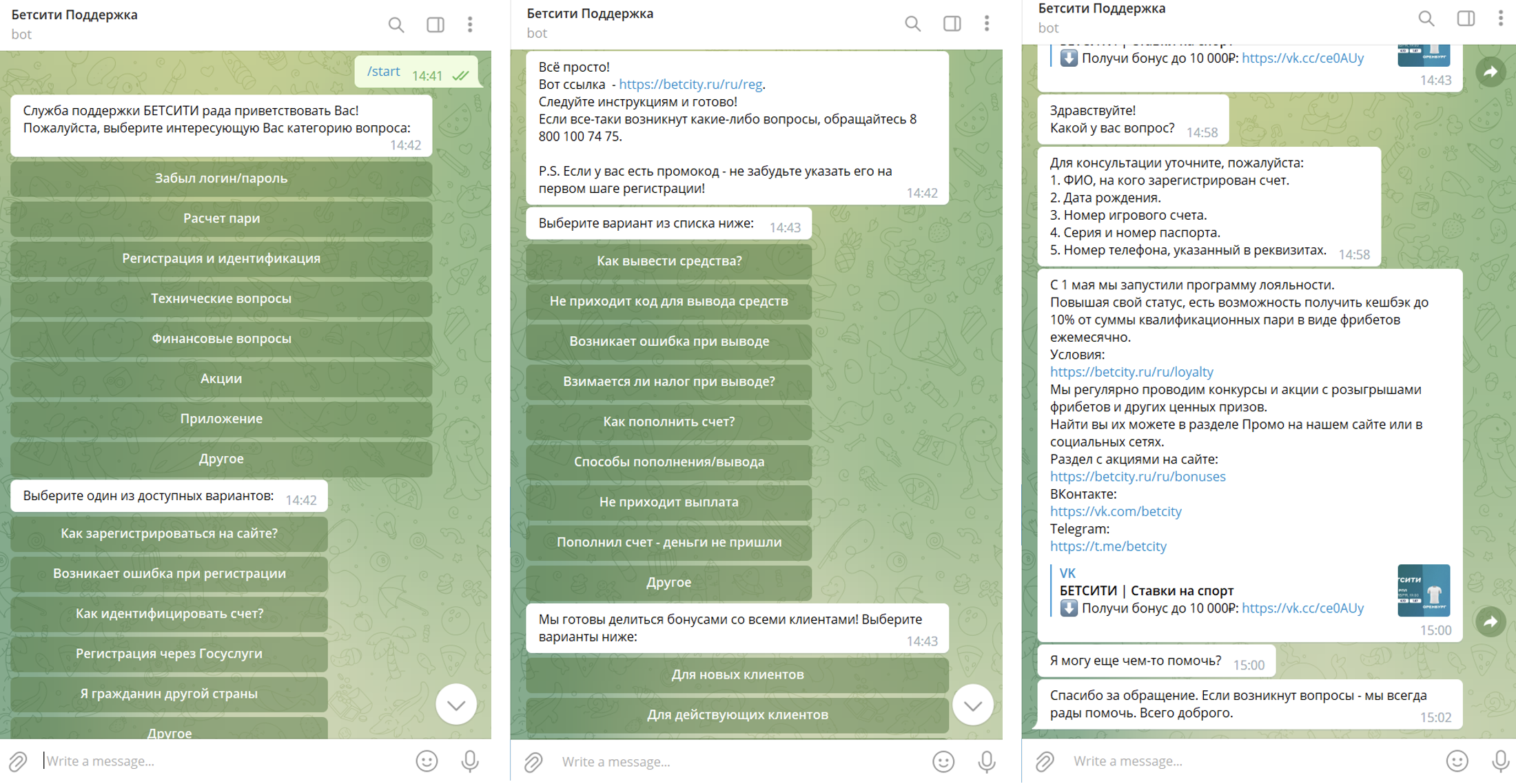The height and width of the screenshot is (784, 1516).
Task: Open emoji picker in middle chat
Action: pyautogui.click(x=943, y=762)
